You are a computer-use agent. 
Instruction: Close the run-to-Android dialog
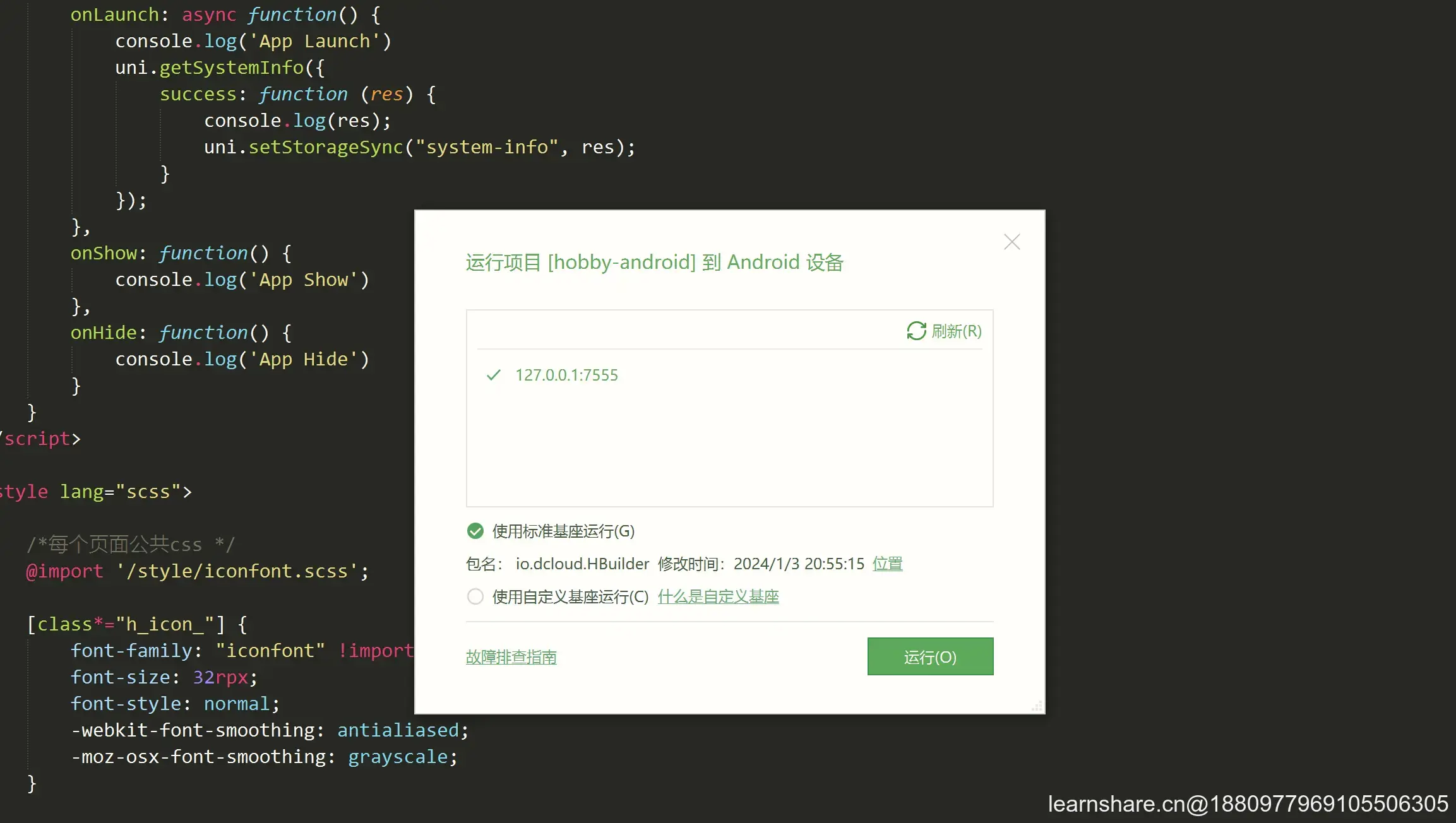point(1011,242)
